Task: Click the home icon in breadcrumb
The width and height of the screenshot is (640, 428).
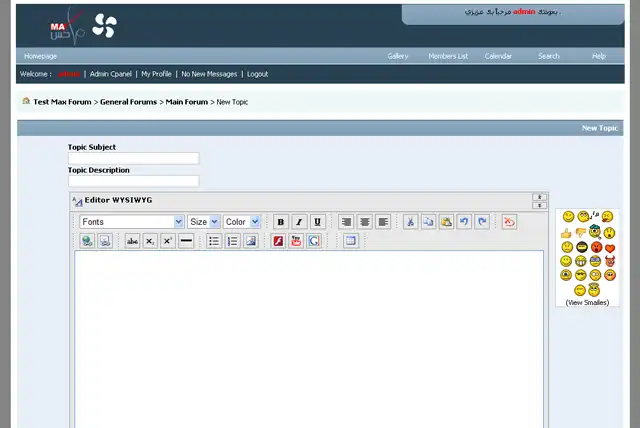Action: click(26, 101)
